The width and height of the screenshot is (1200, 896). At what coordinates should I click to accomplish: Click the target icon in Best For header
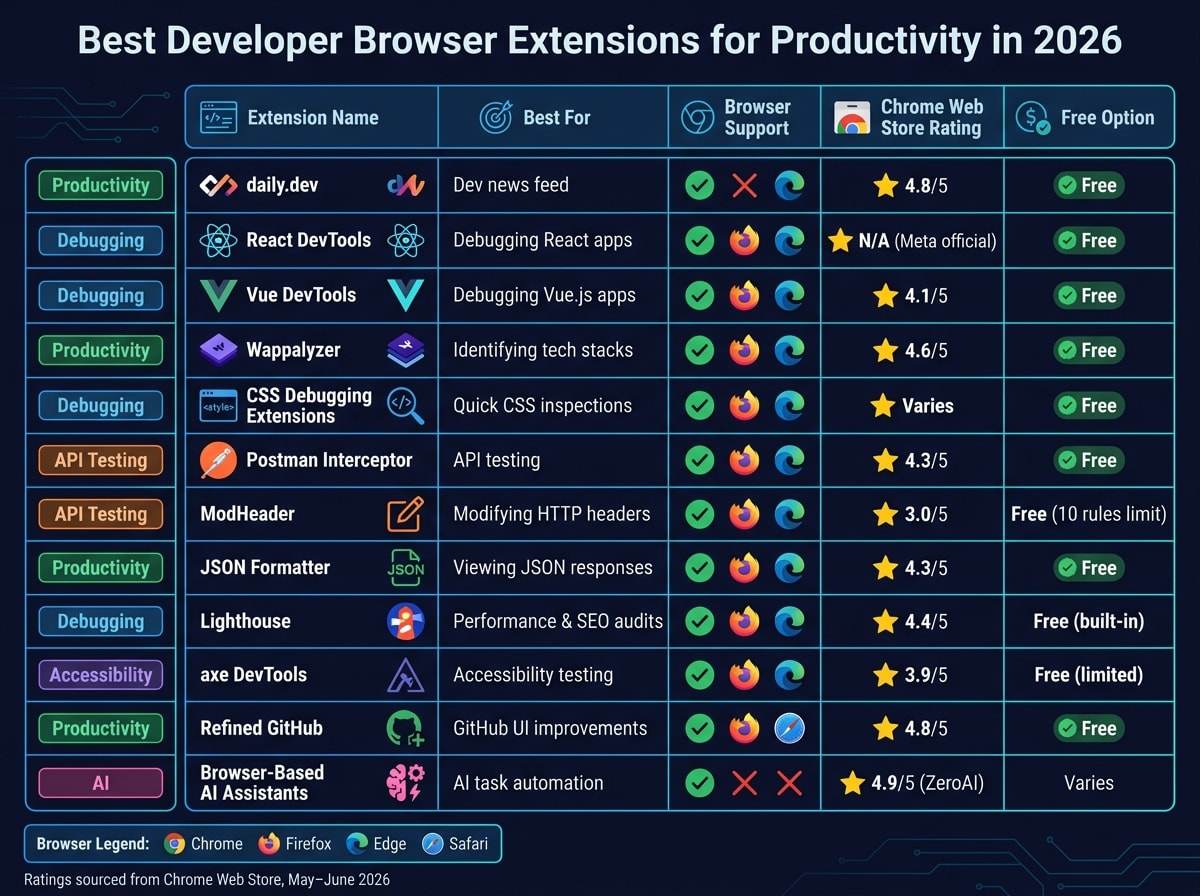pos(495,117)
